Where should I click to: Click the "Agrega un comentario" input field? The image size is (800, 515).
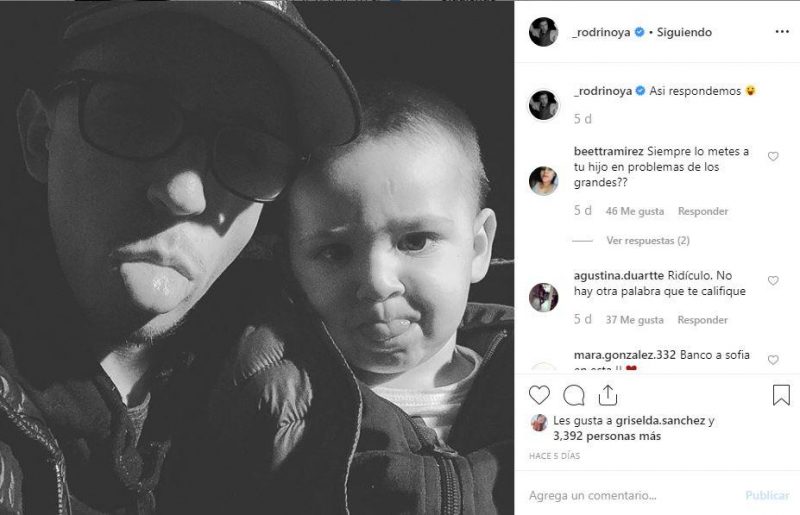click(630, 495)
